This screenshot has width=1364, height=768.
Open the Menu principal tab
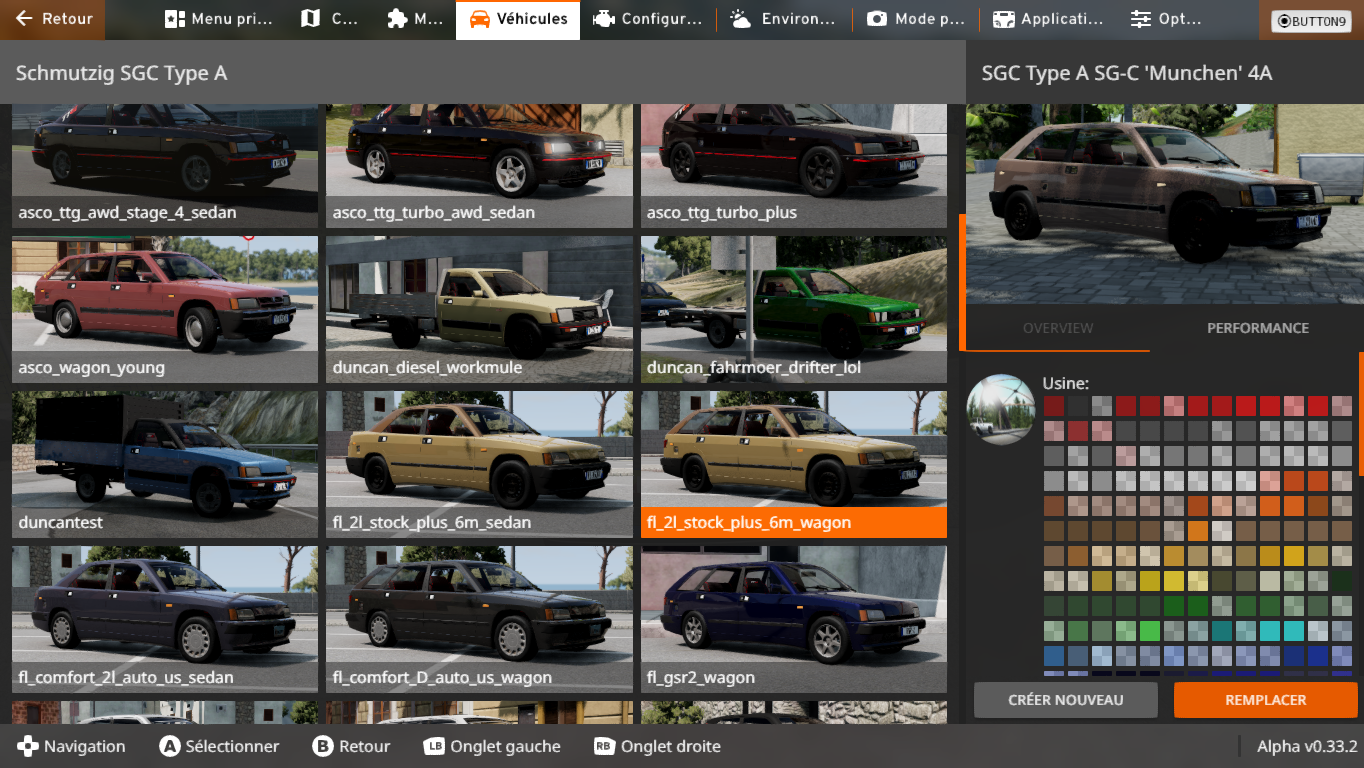[219, 19]
